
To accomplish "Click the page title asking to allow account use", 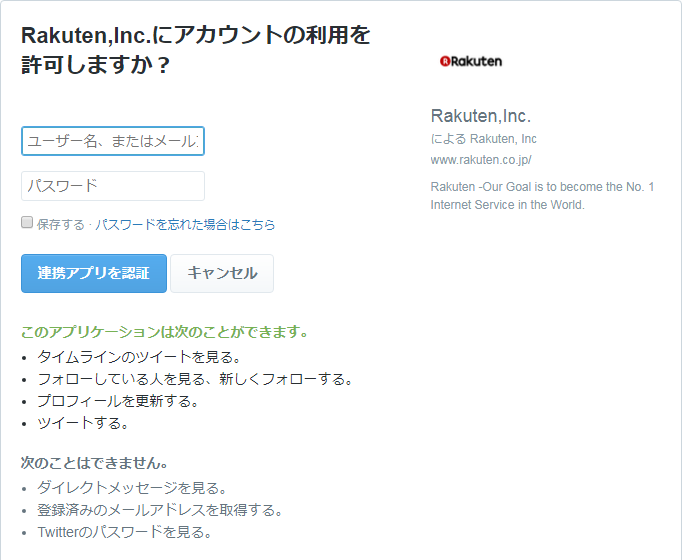I will [x=196, y=50].
